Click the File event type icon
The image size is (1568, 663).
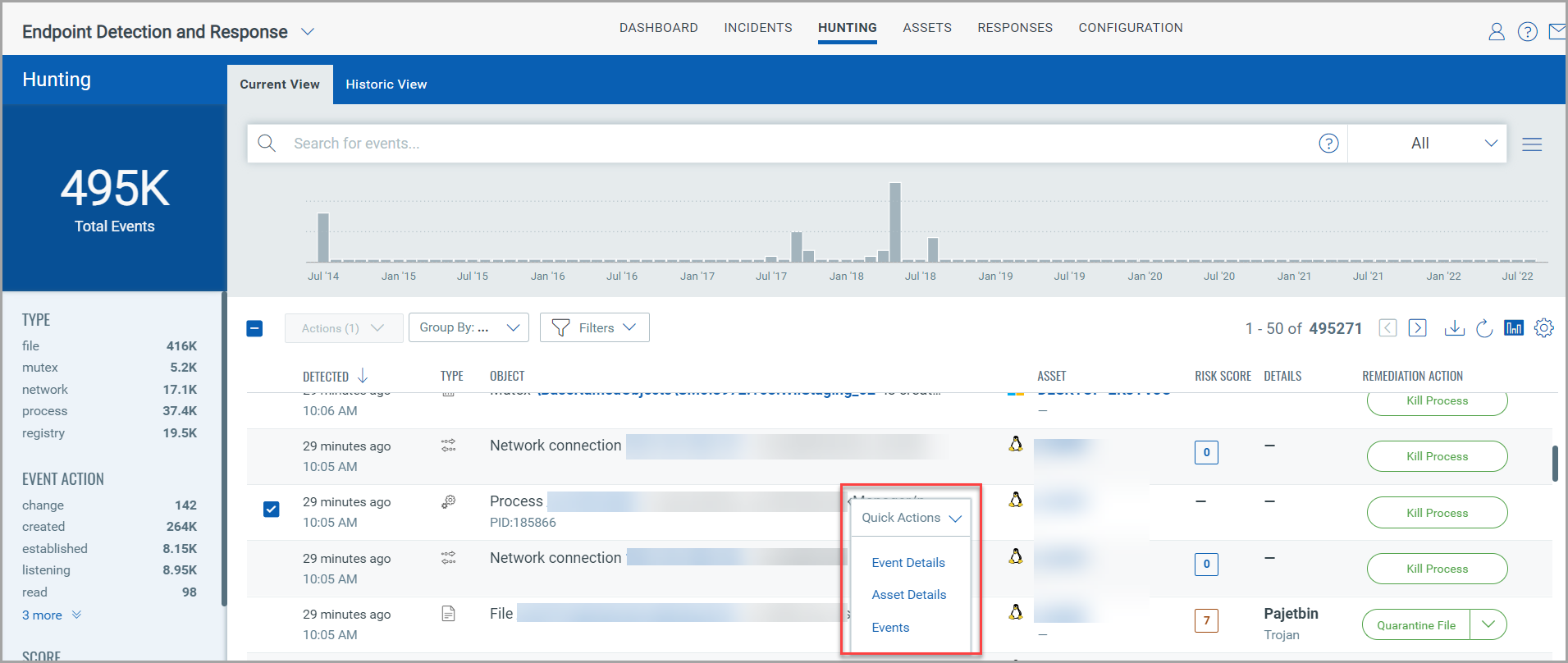coord(448,614)
